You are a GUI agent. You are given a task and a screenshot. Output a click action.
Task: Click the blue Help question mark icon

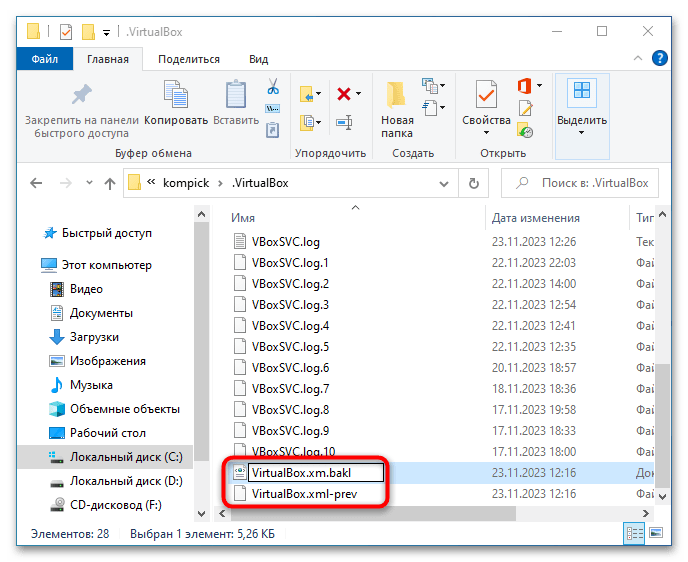pos(659,58)
